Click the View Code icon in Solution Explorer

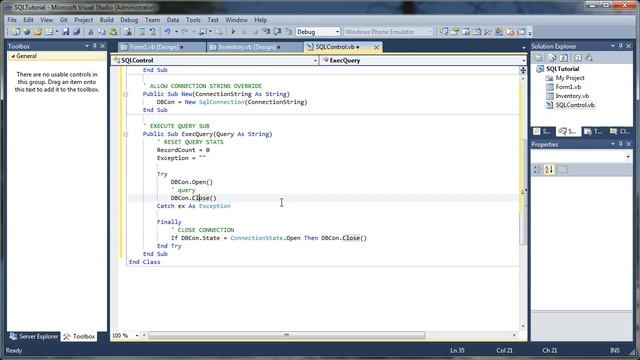(578, 58)
